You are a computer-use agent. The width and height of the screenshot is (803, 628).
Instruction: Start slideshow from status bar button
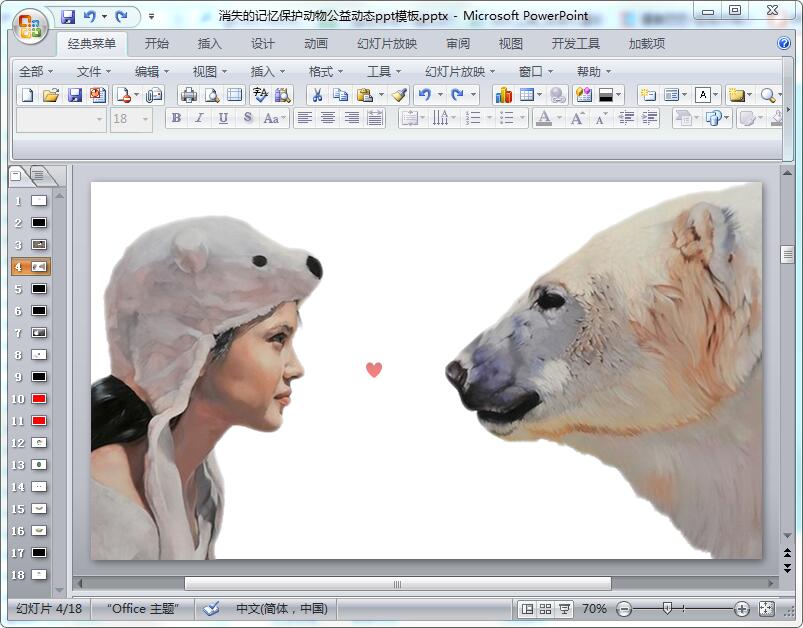pyautogui.click(x=564, y=609)
